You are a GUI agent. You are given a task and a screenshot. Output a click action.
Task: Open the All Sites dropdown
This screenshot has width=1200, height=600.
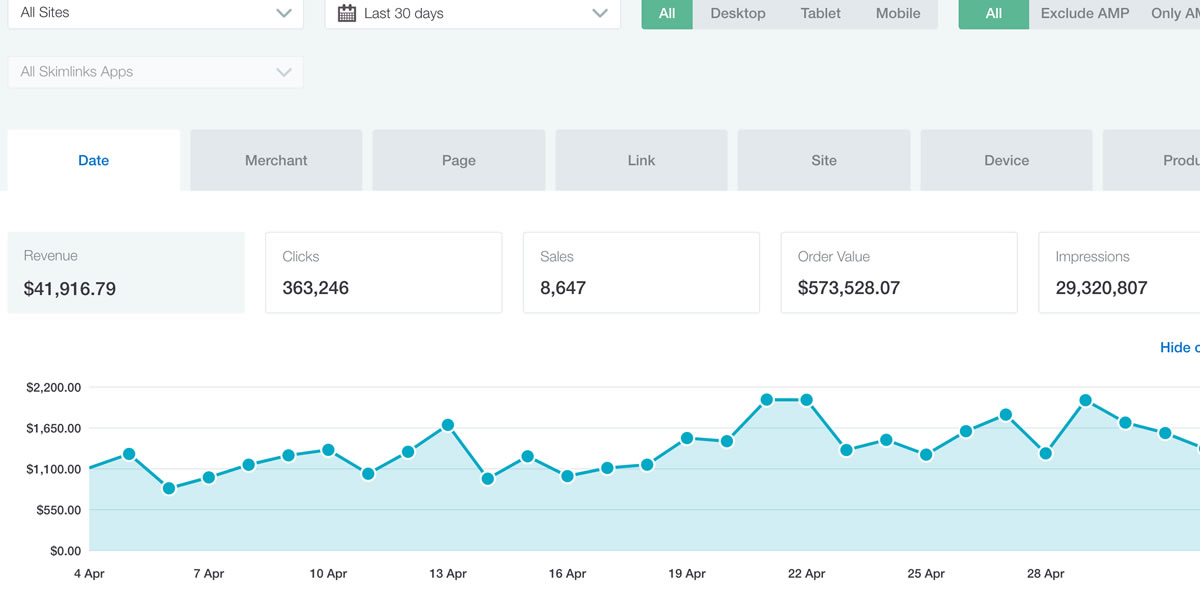(155, 13)
